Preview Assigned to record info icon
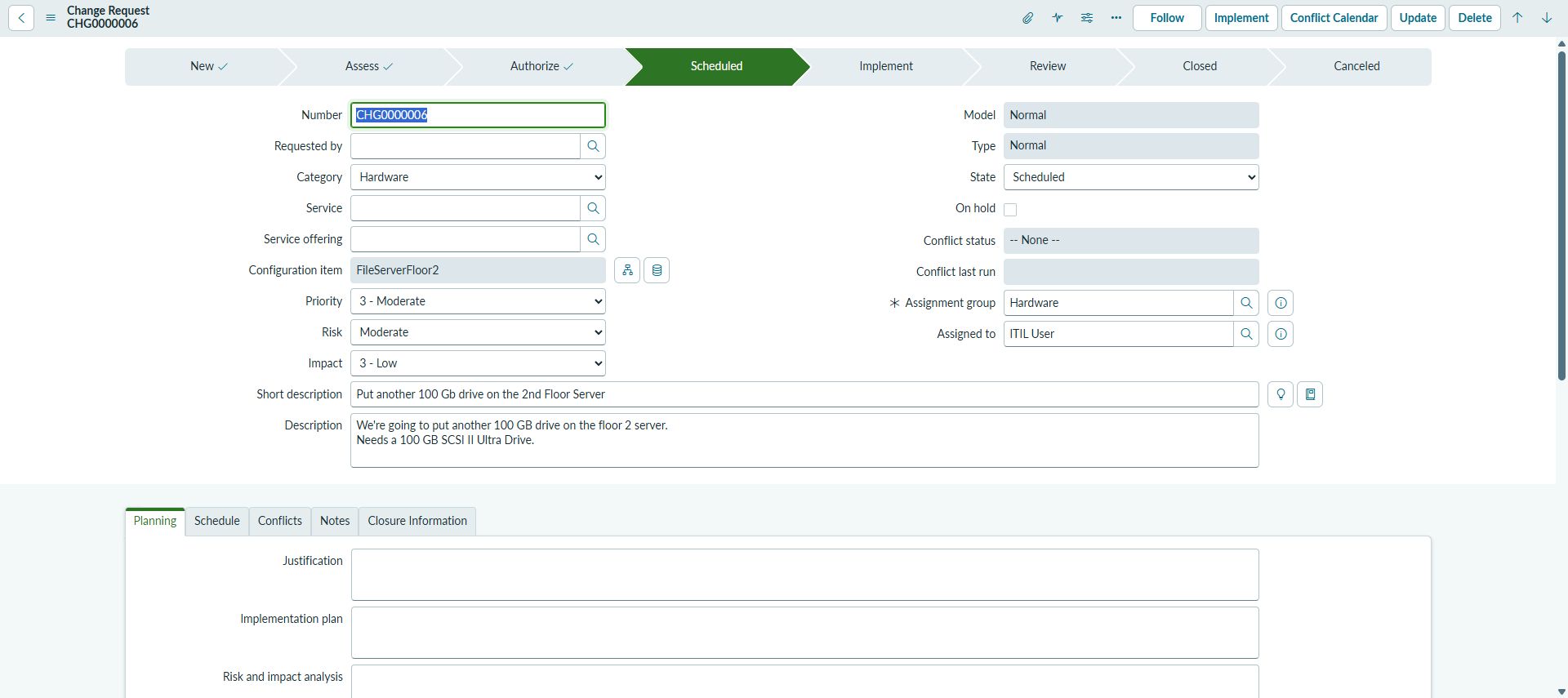The width and height of the screenshot is (1568, 698). 1281,334
